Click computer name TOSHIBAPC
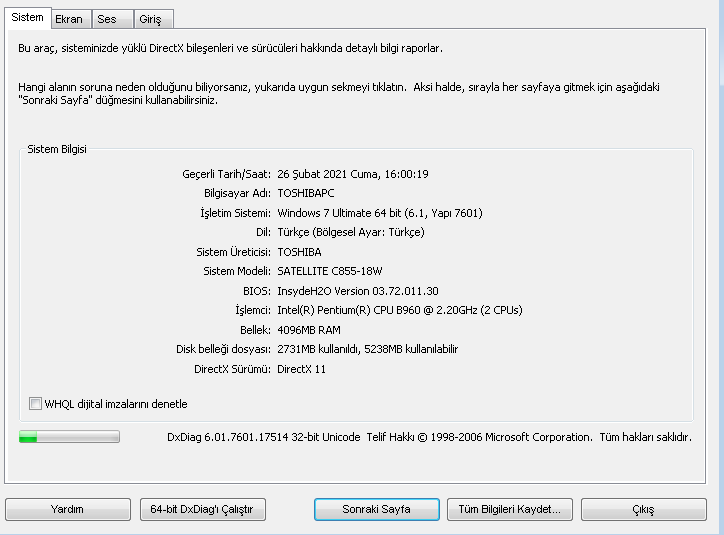The height and width of the screenshot is (535, 724). tap(306, 193)
